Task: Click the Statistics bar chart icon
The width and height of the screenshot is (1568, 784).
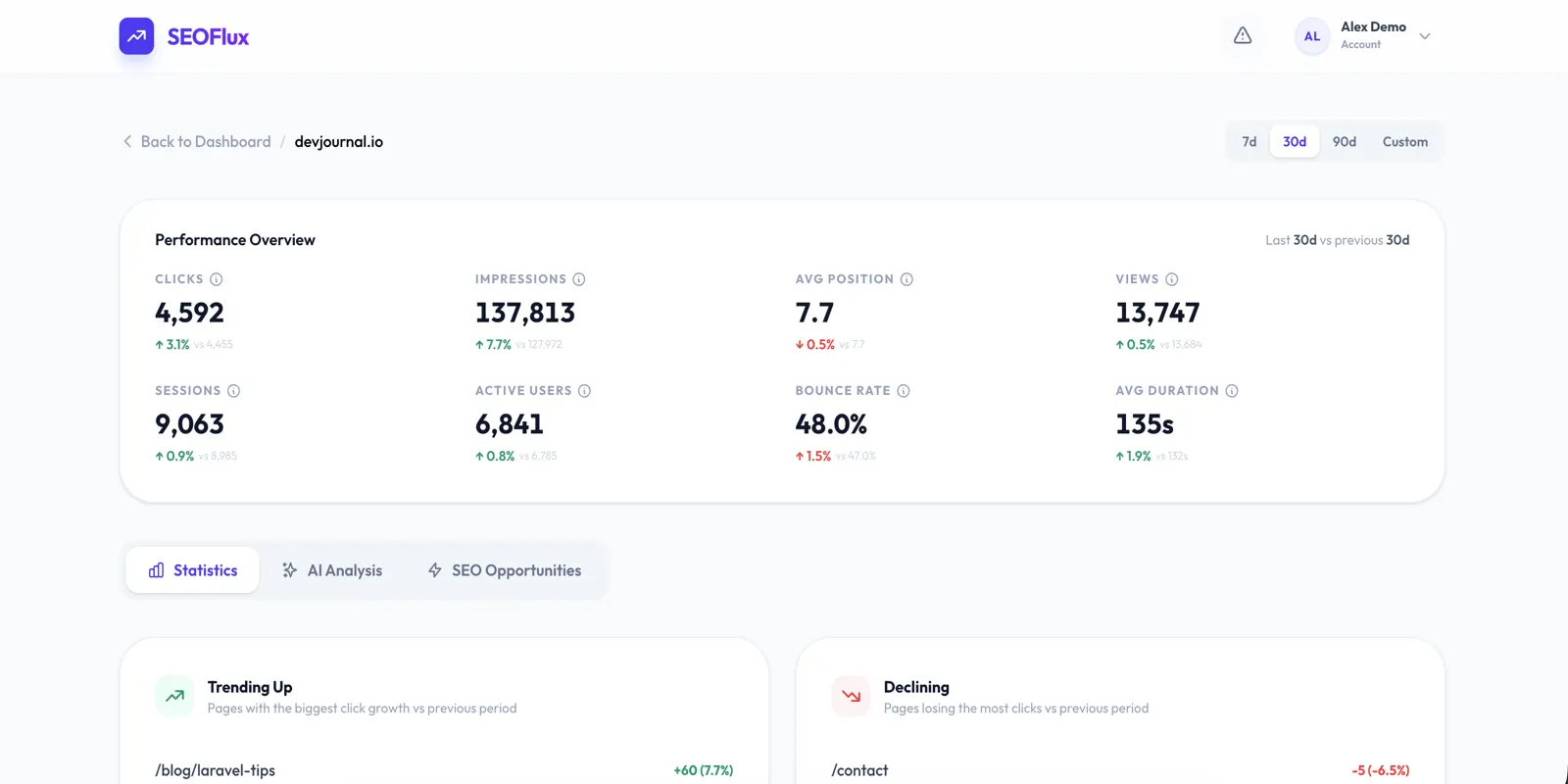Action: click(x=156, y=570)
